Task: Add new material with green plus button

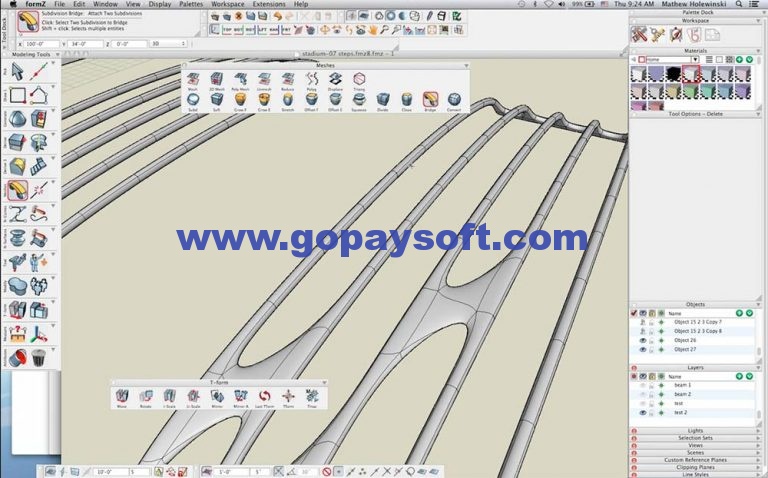Action: pos(740,59)
